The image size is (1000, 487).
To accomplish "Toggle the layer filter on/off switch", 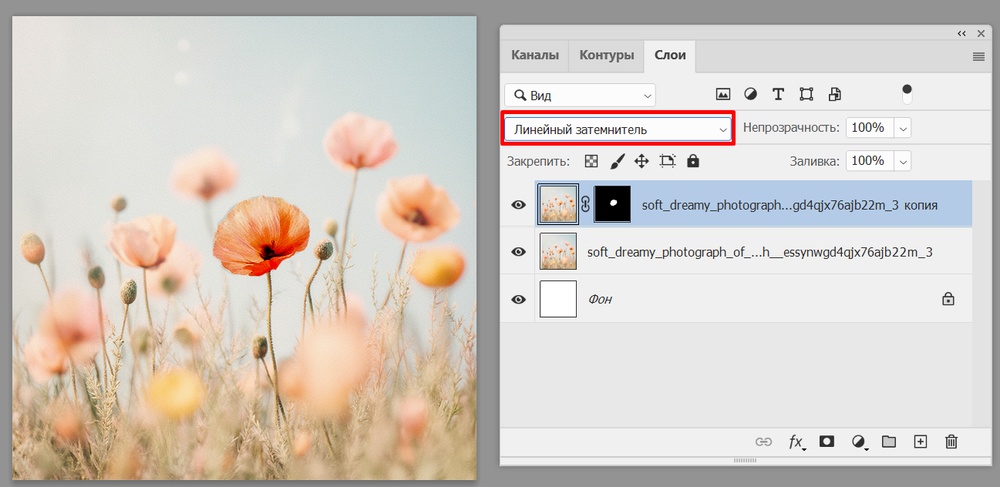I will (x=907, y=94).
